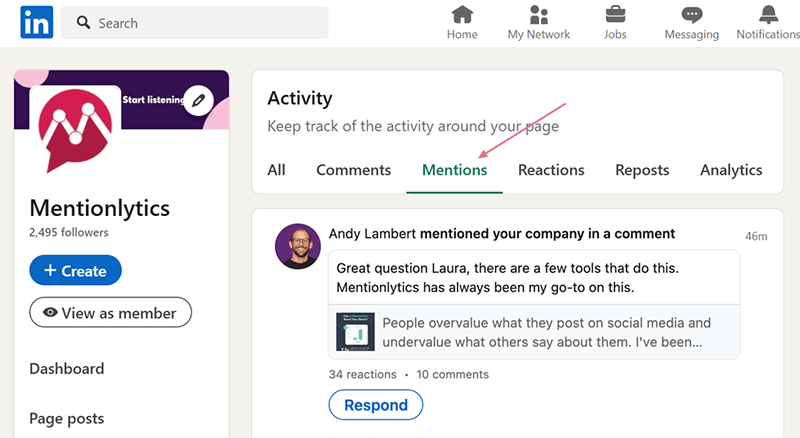Click the pencil edit cover icon
This screenshot has width=800, height=438.
click(x=198, y=101)
